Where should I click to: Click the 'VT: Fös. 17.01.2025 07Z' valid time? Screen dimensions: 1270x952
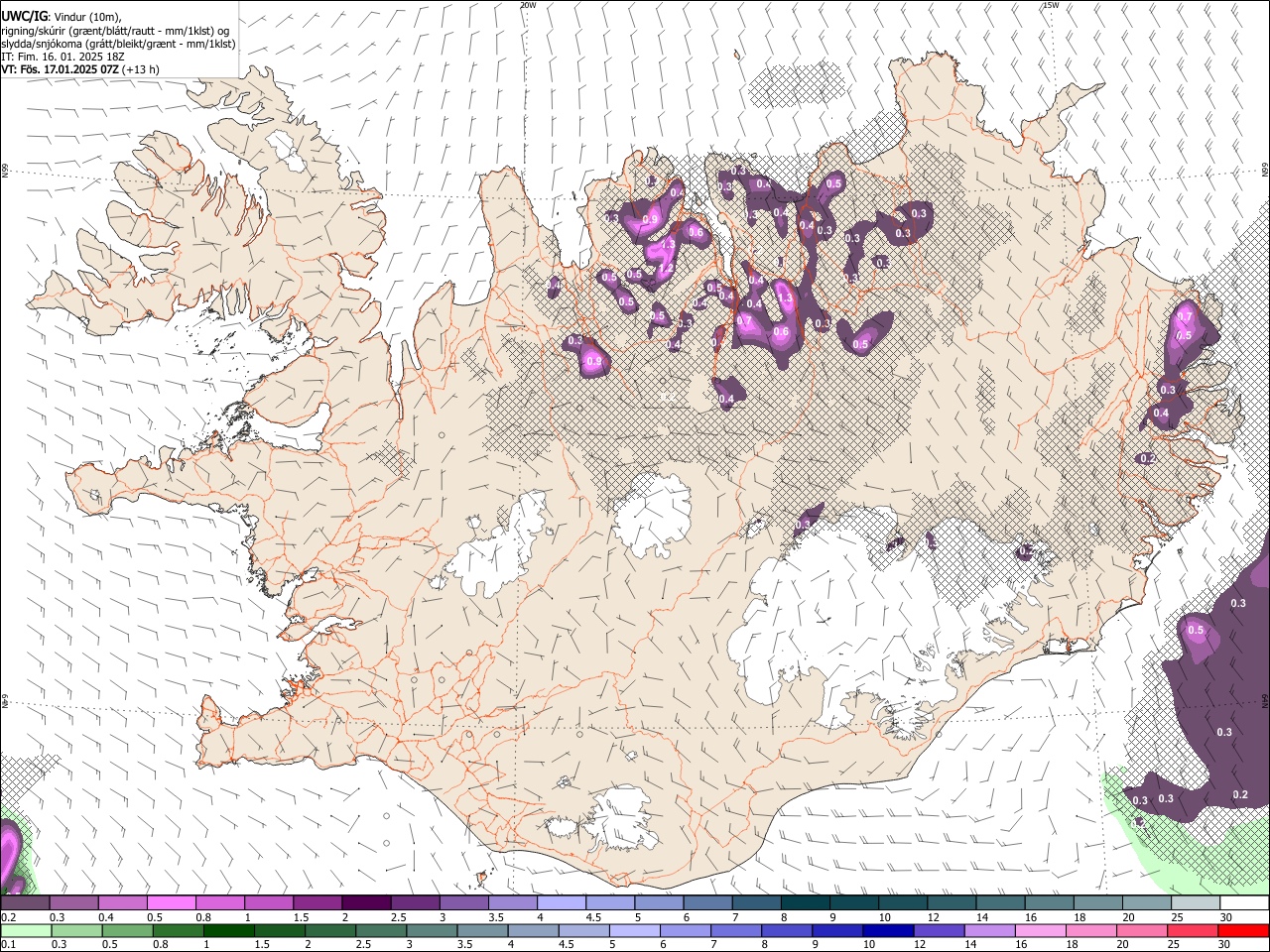pyautogui.click(x=61, y=69)
